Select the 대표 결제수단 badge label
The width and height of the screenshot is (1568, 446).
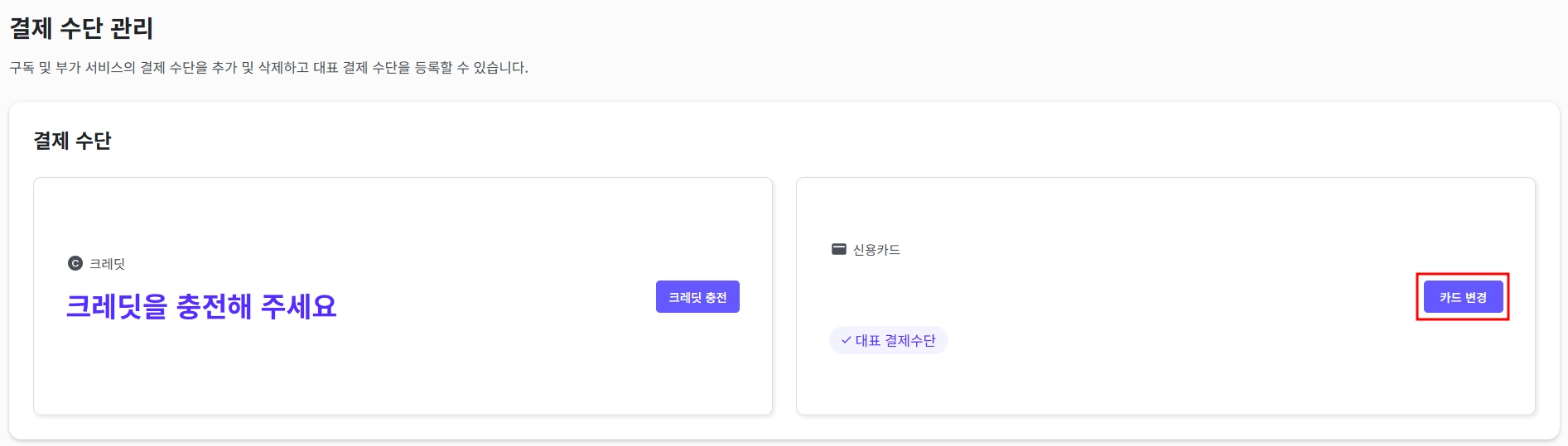coord(895,340)
